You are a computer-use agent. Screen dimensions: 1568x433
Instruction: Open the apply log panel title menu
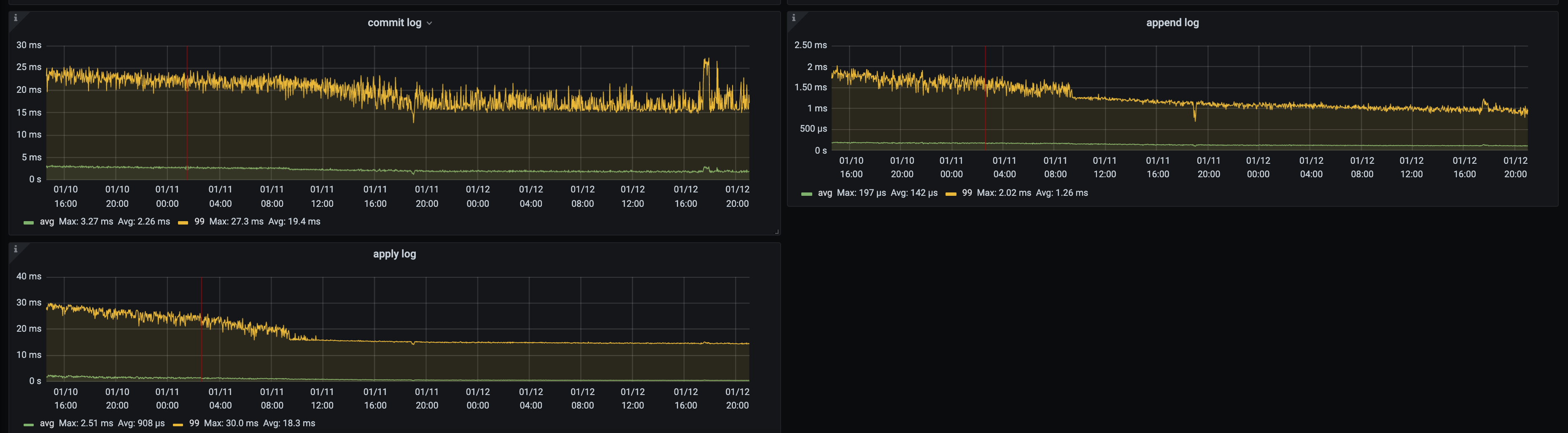click(x=394, y=254)
